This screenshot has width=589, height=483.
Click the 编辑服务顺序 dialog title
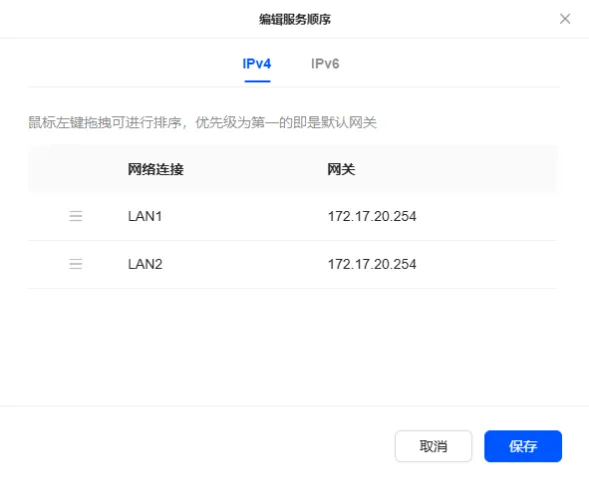295,19
